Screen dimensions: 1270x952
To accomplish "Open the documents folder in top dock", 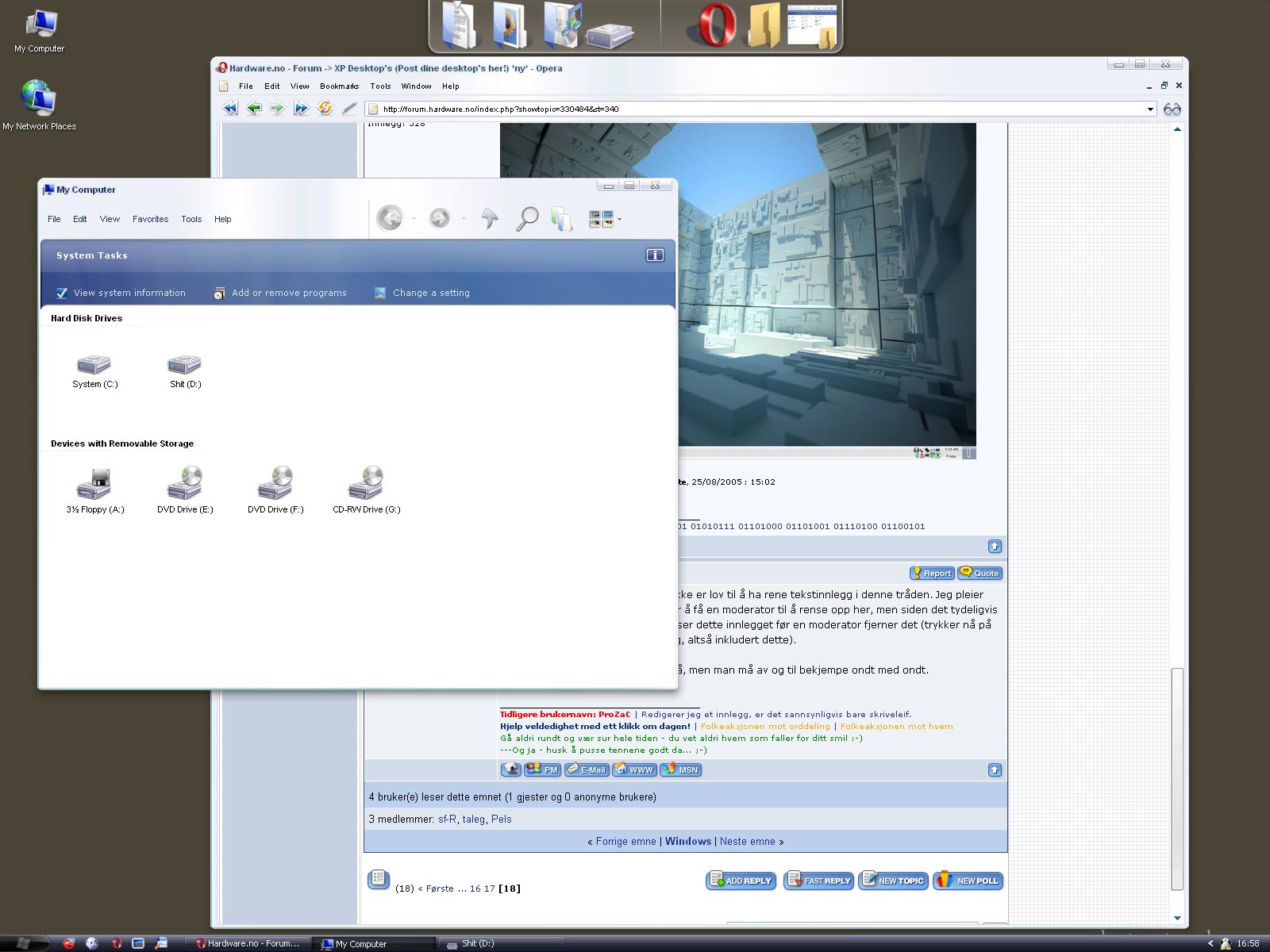I will pyautogui.click(x=460, y=25).
